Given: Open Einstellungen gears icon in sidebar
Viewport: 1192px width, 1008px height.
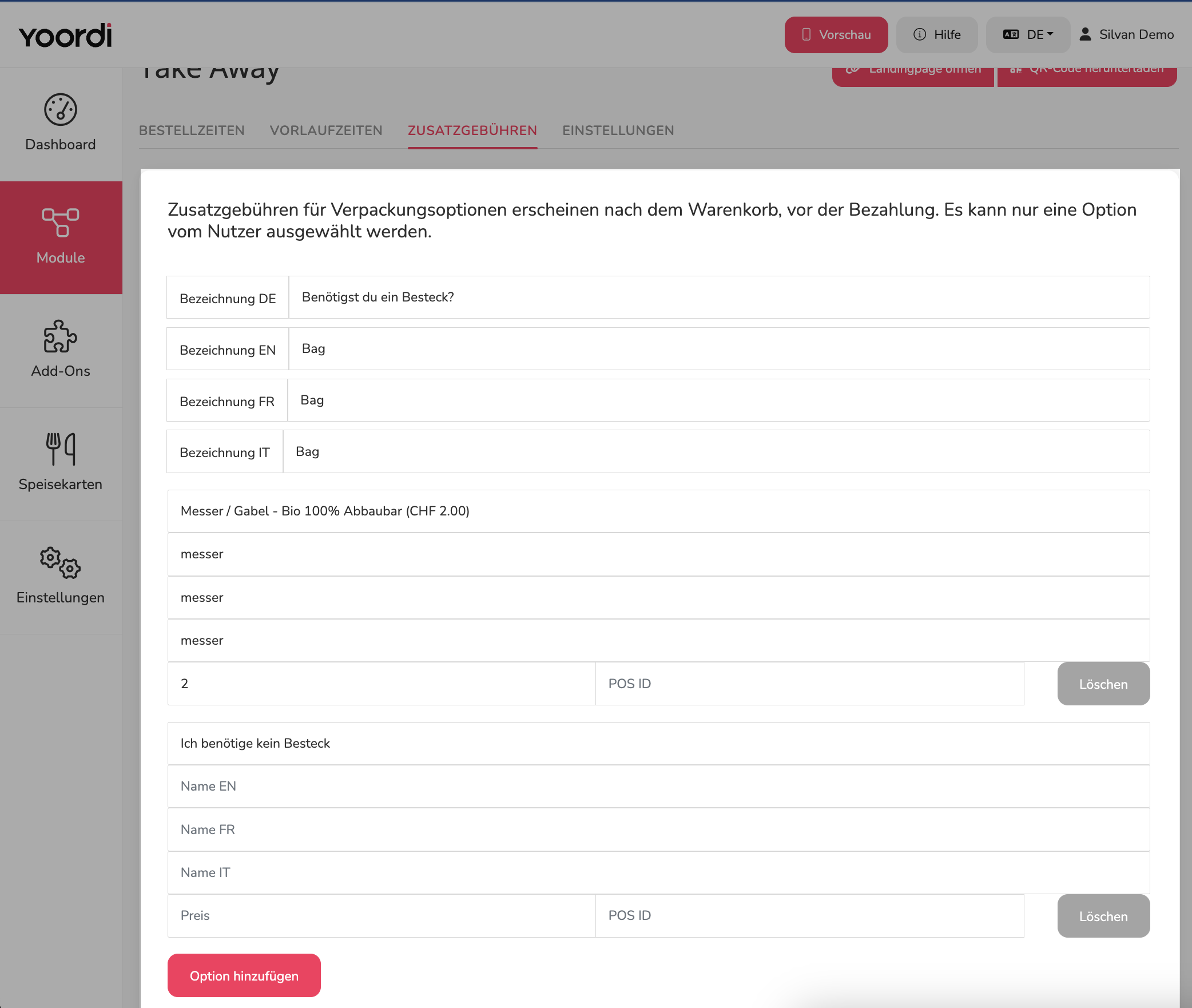Looking at the screenshot, I should [61, 562].
